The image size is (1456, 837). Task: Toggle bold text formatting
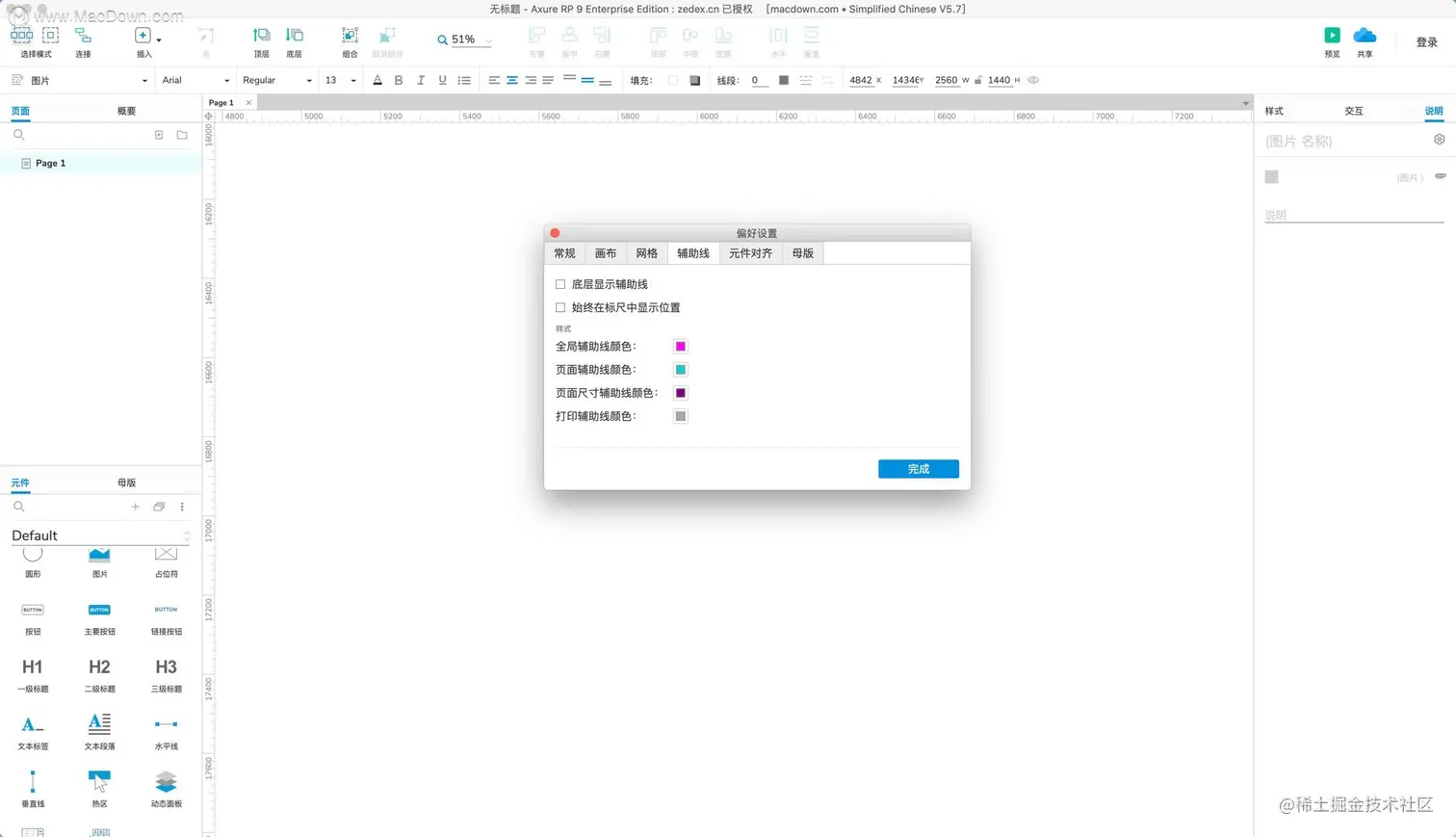point(398,80)
